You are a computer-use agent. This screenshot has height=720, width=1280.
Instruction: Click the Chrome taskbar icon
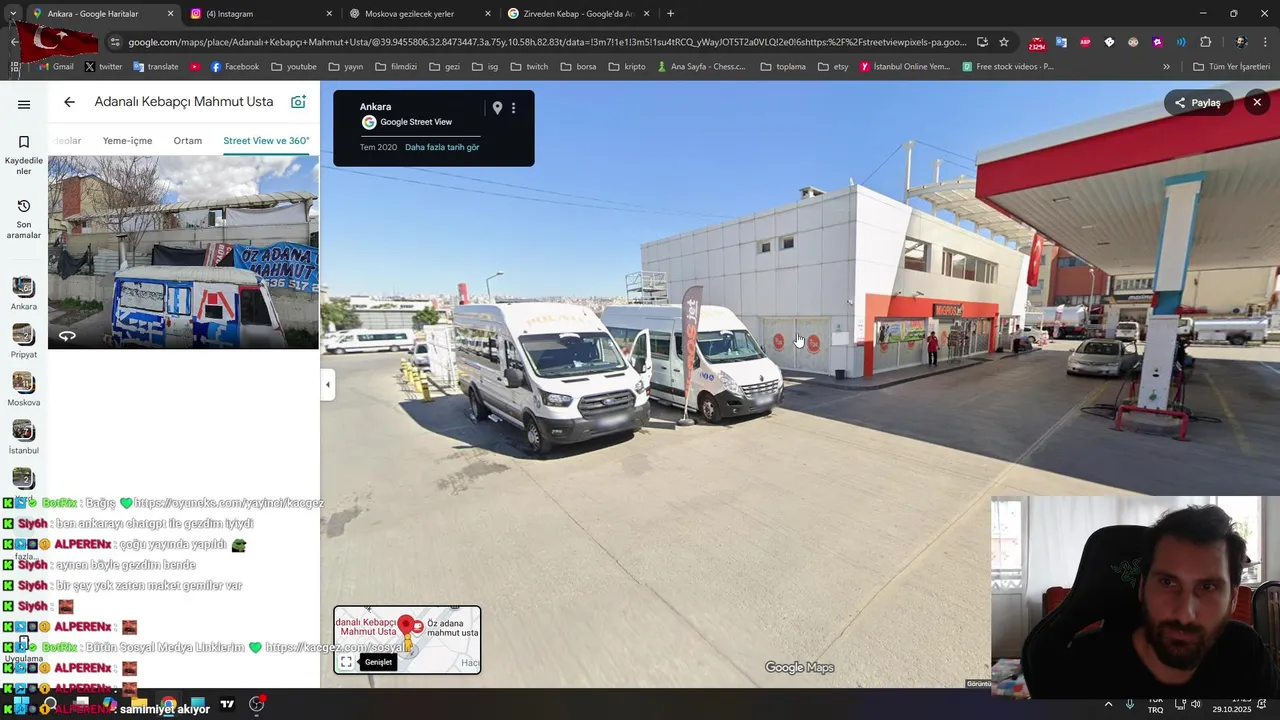pos(168,704)
